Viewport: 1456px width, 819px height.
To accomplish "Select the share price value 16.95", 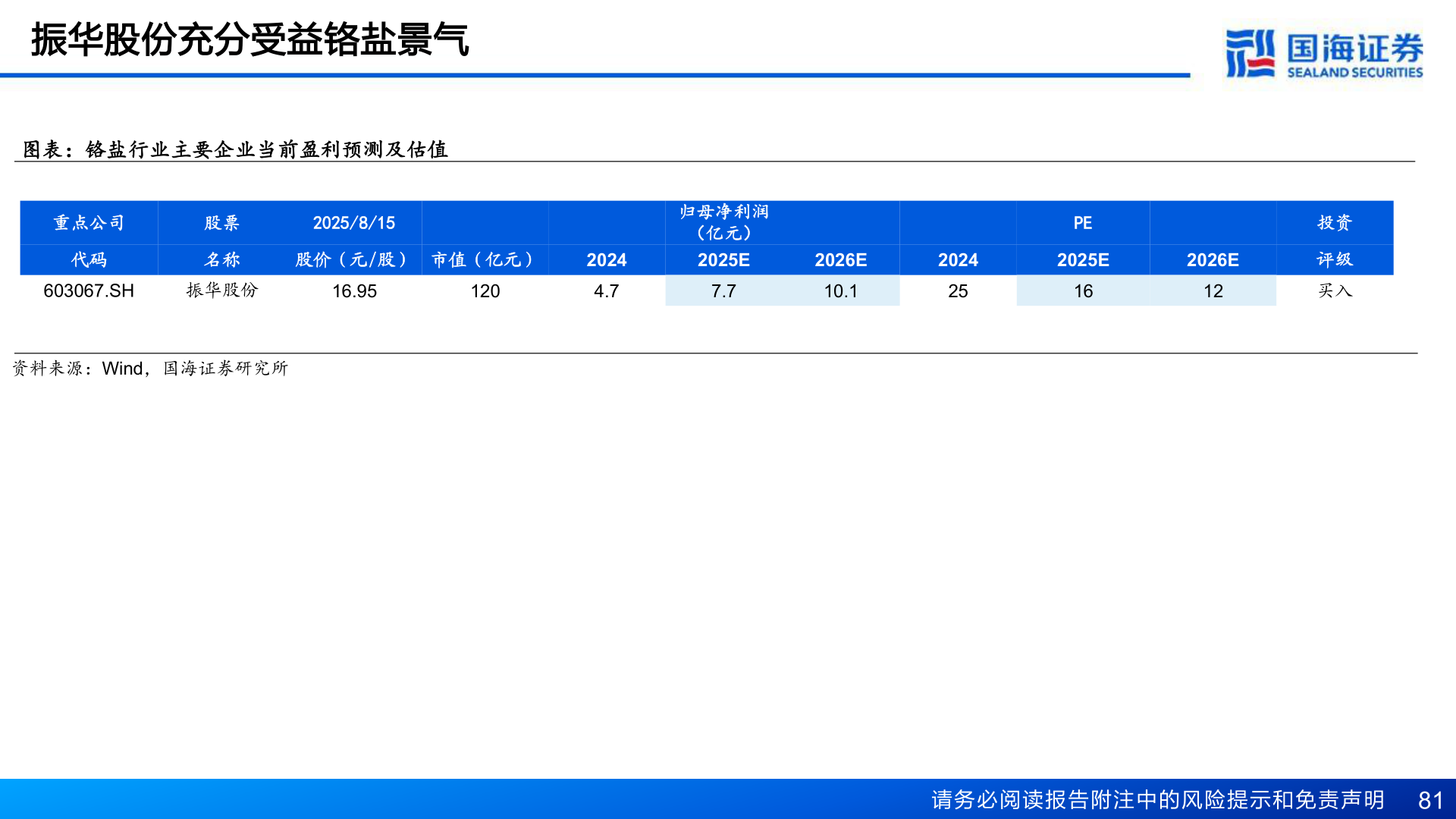I will click(x=356, y=290).
